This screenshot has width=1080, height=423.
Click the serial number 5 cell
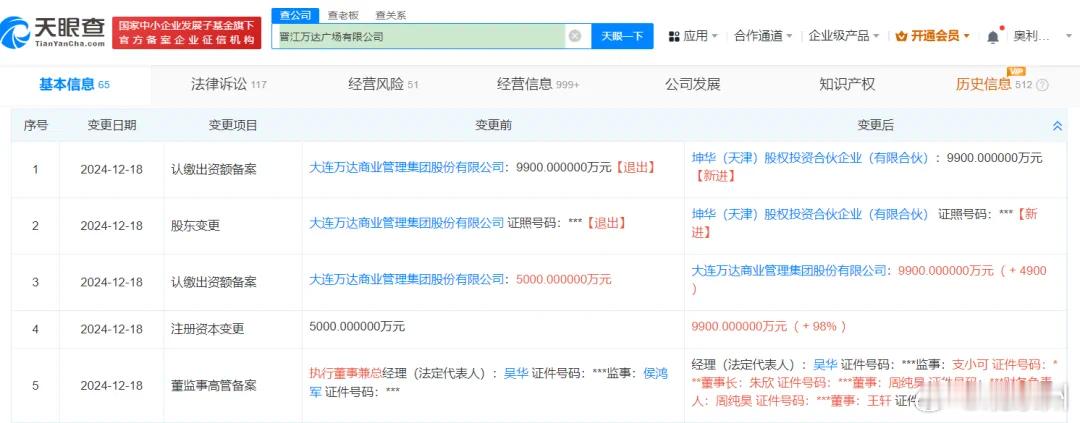[x=36, y=385]
